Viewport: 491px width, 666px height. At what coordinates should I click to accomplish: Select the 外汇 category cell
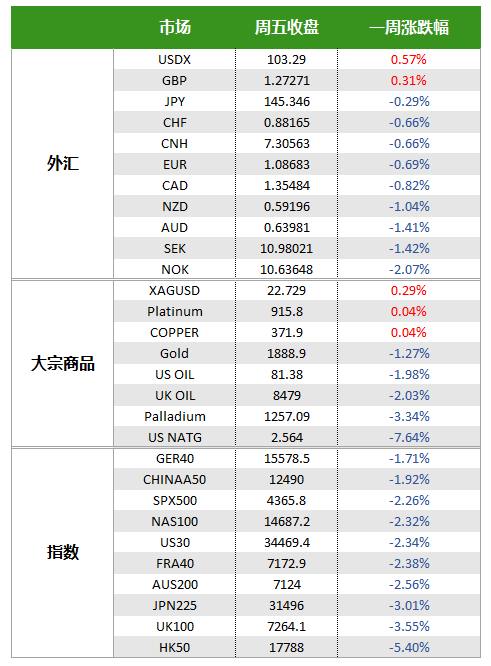(x=63, y=164)
